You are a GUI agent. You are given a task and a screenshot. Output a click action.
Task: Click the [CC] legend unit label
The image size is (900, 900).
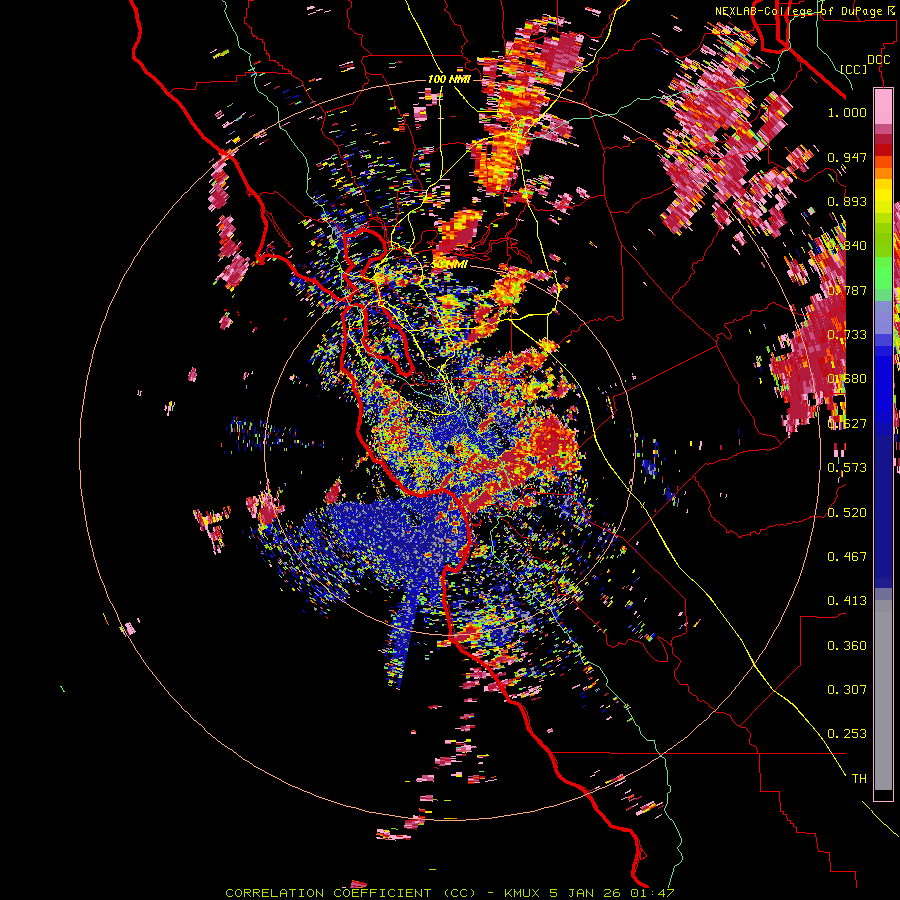(x=854, y=69)
